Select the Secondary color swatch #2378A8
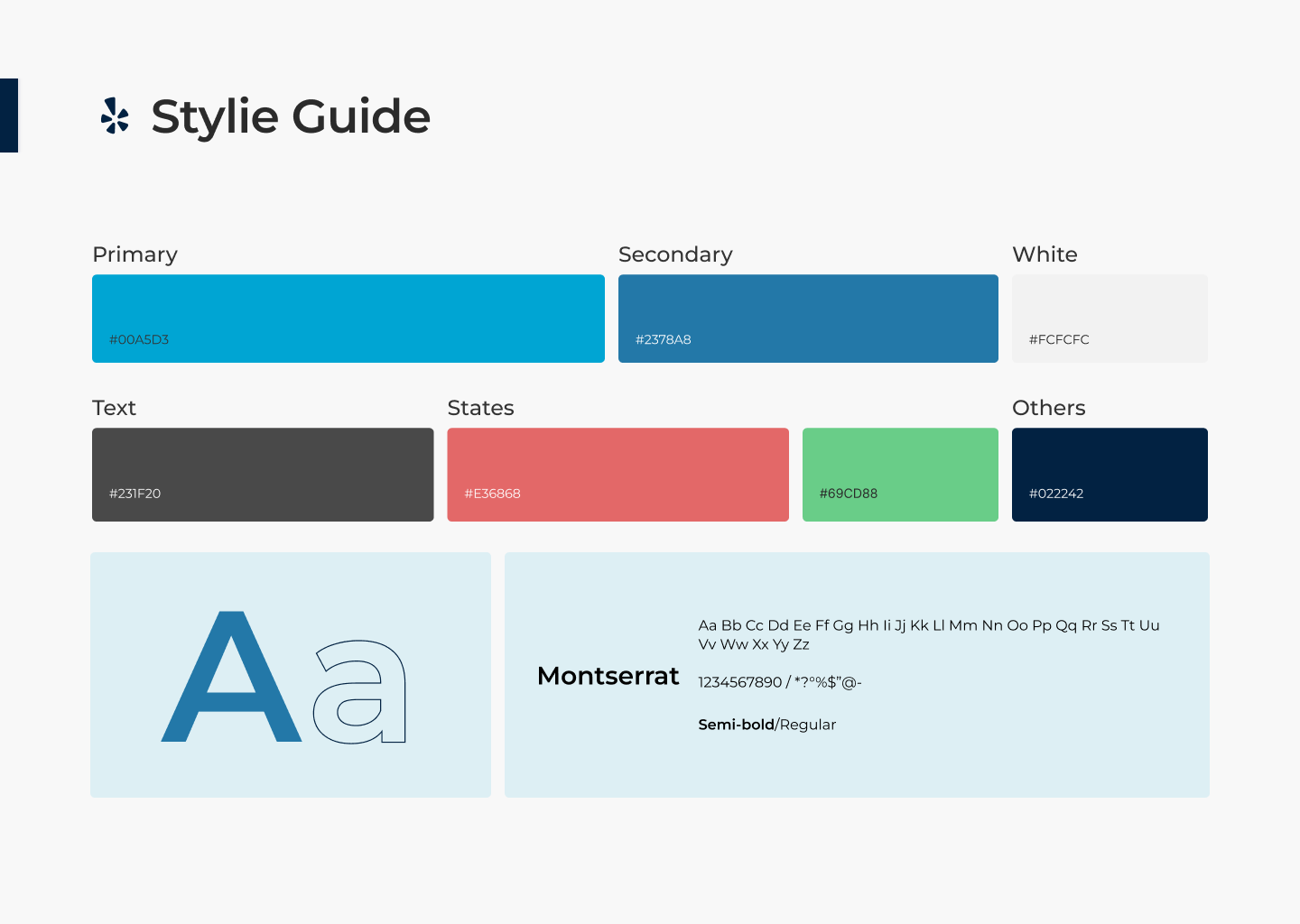 coord(807,319)
